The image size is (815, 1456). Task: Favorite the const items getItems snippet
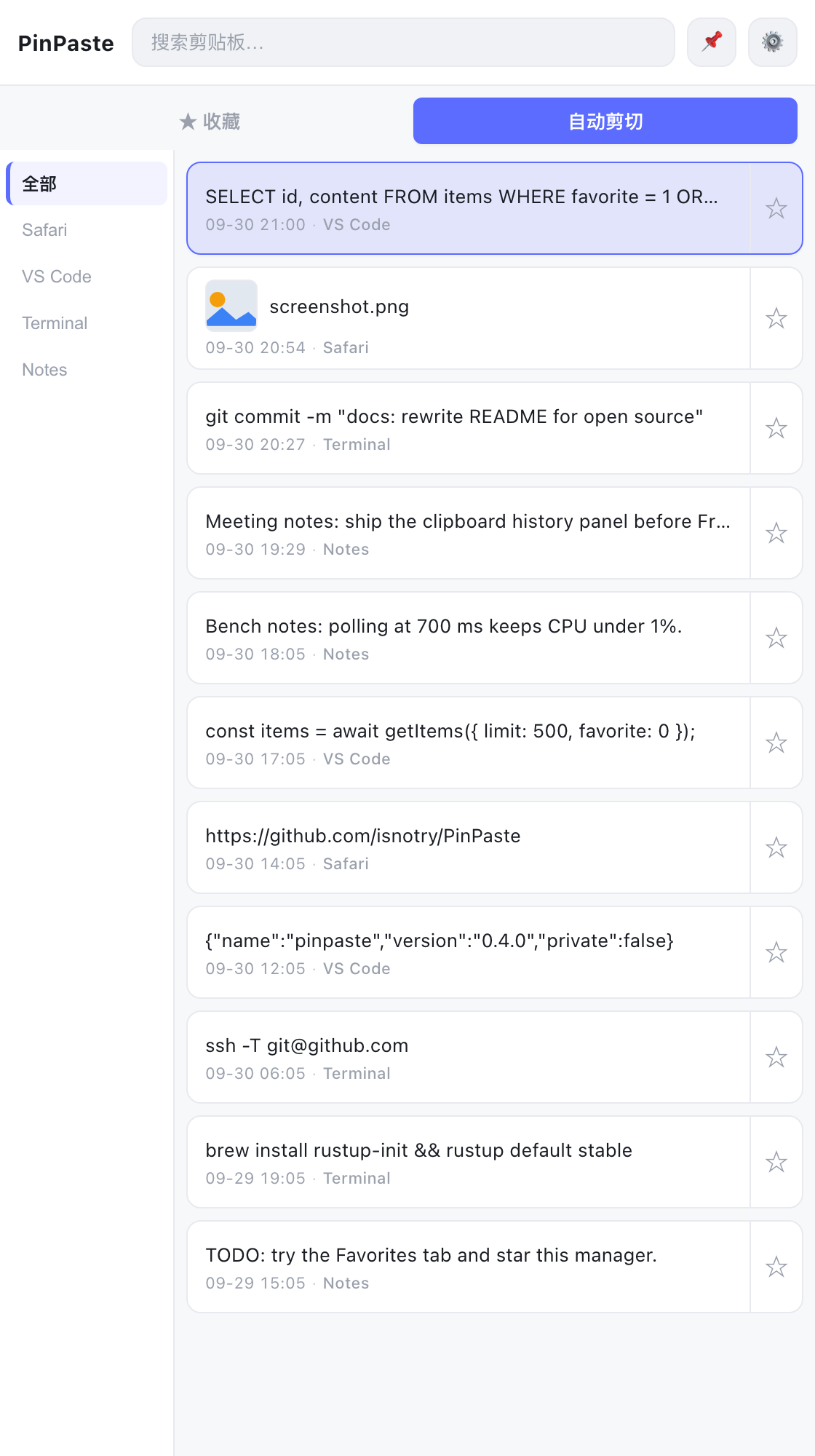coord(776,743)
